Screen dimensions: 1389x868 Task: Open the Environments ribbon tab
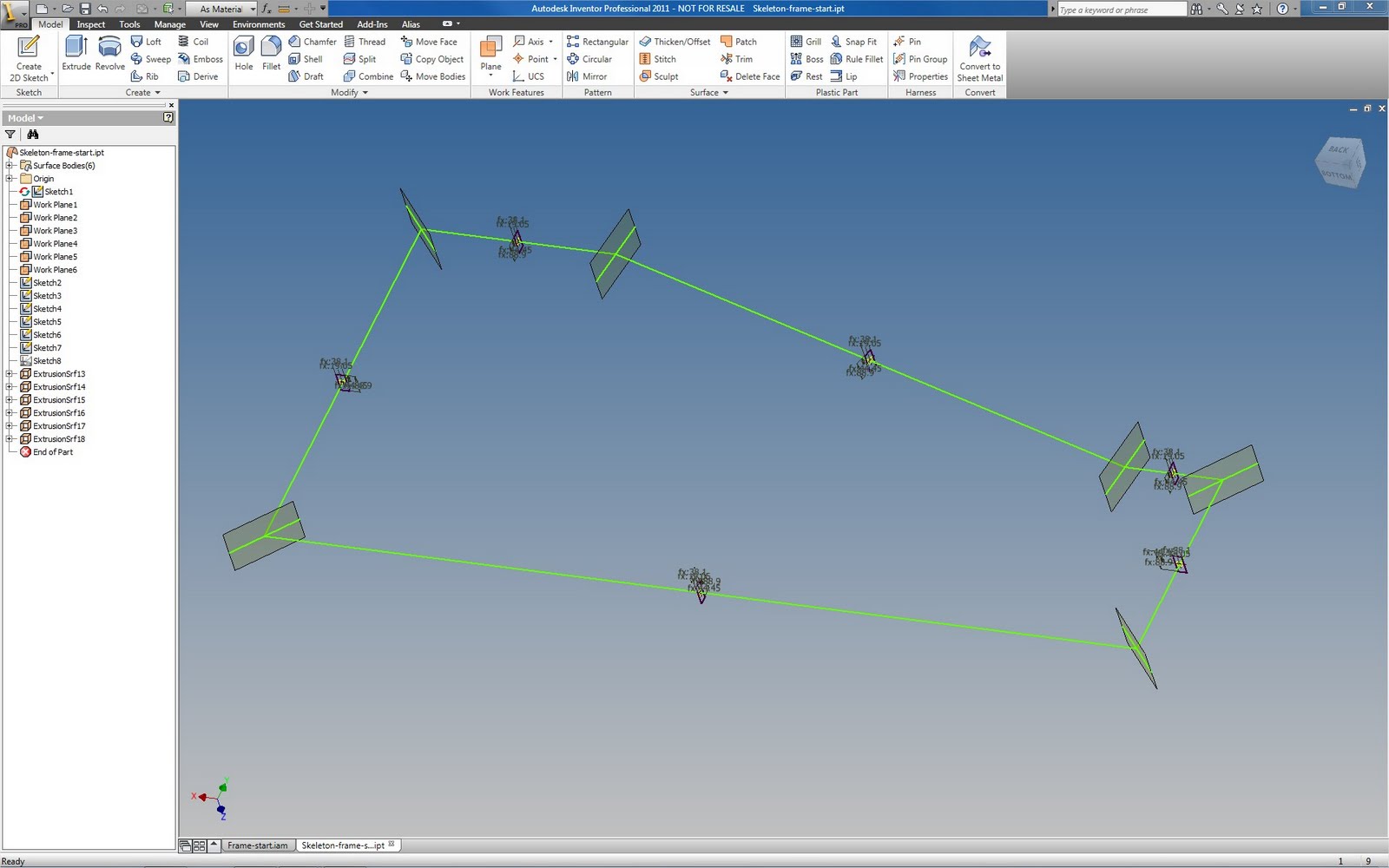coord(259,23)
